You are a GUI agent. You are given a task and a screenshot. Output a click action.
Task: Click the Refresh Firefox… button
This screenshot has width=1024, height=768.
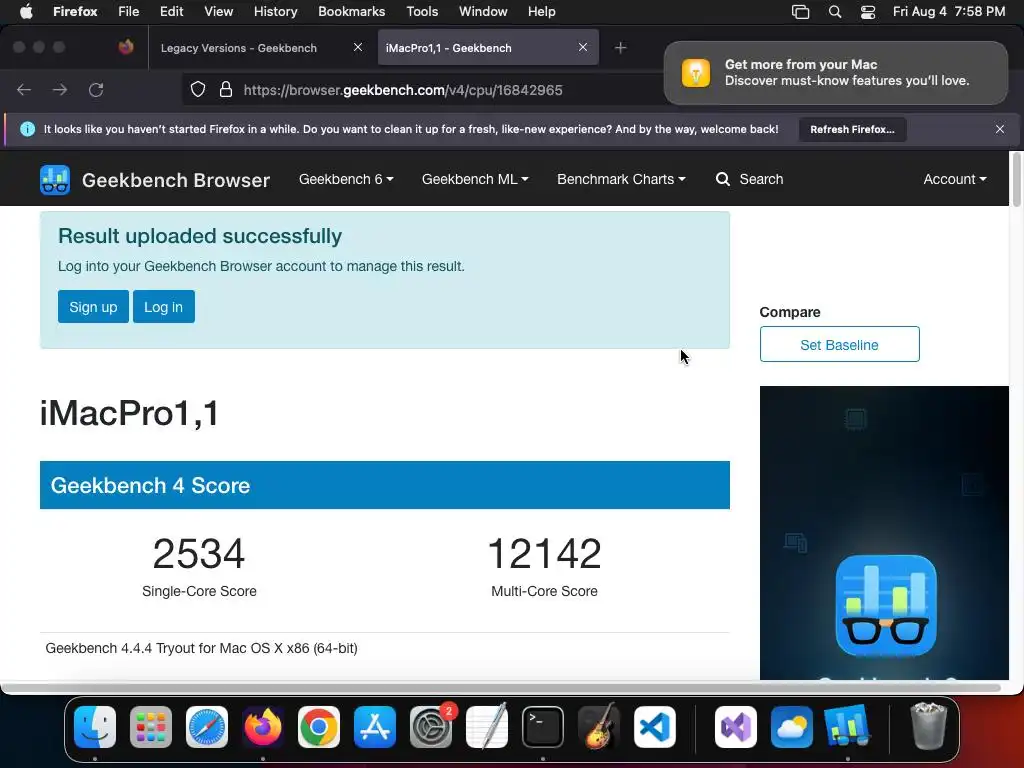pyautogui.click(x=852, y=129)
